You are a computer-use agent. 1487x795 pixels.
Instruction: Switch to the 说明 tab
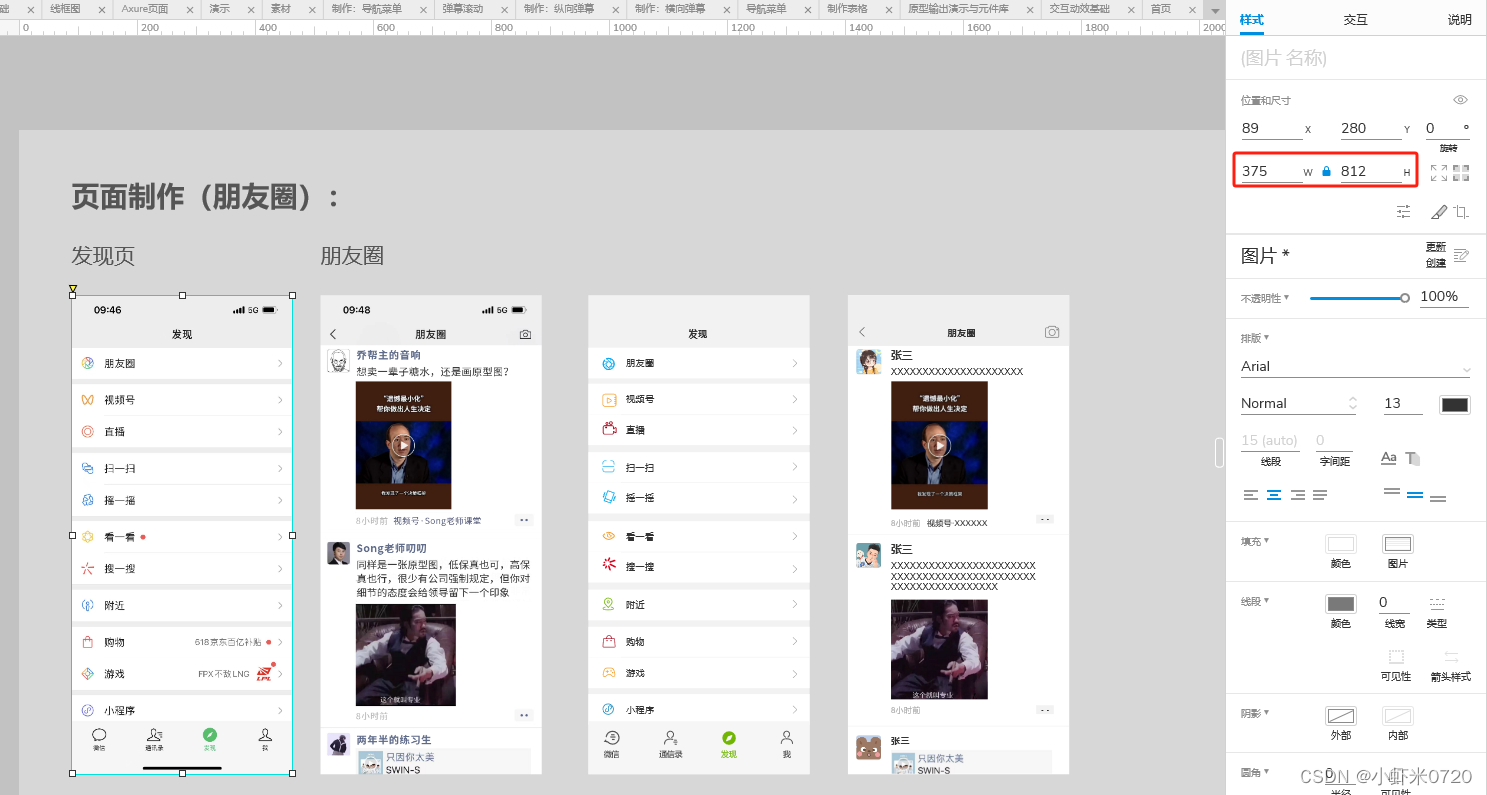[x=1459, y=19]
